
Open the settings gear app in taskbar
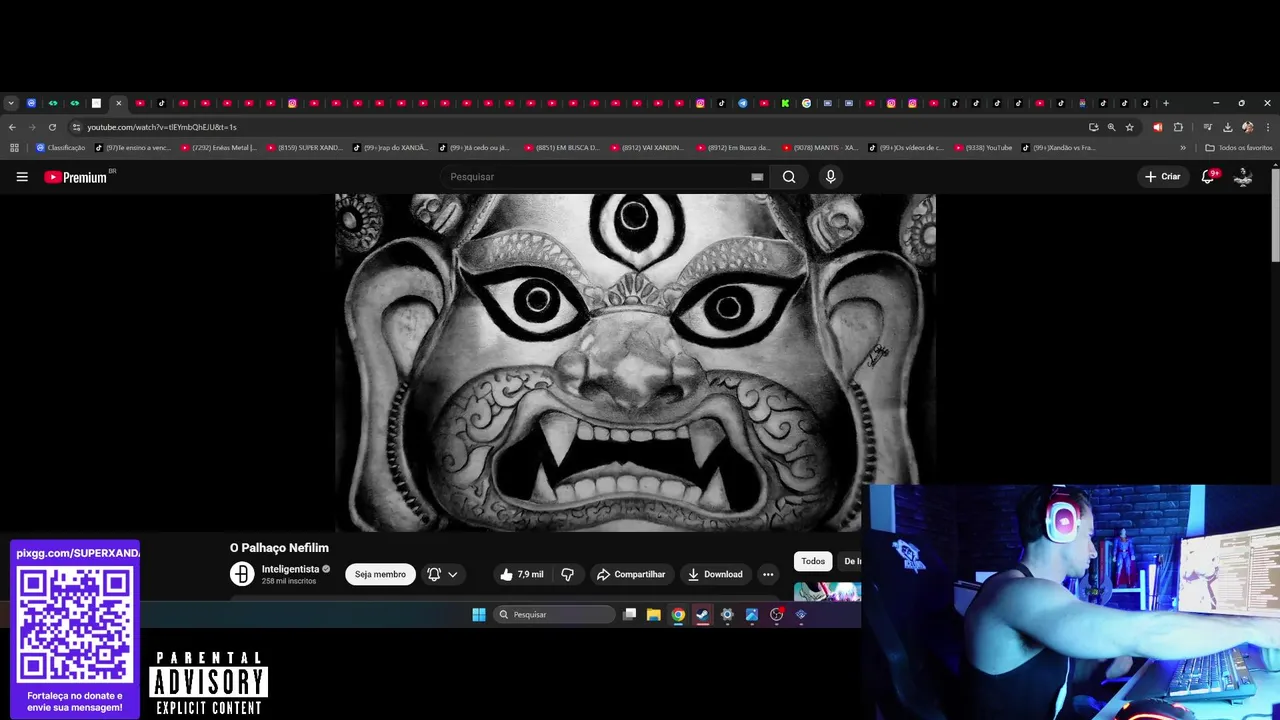click(727, 615)
